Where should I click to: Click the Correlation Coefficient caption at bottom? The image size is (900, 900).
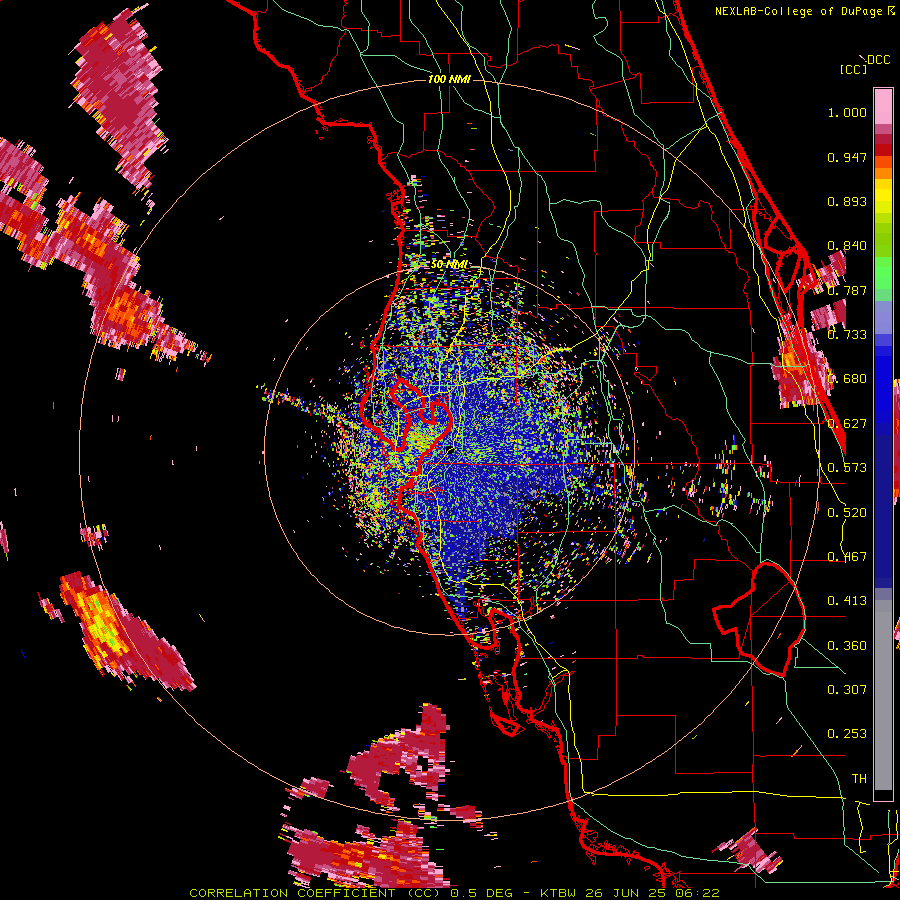pyautogui.click(x=454, y=893)
